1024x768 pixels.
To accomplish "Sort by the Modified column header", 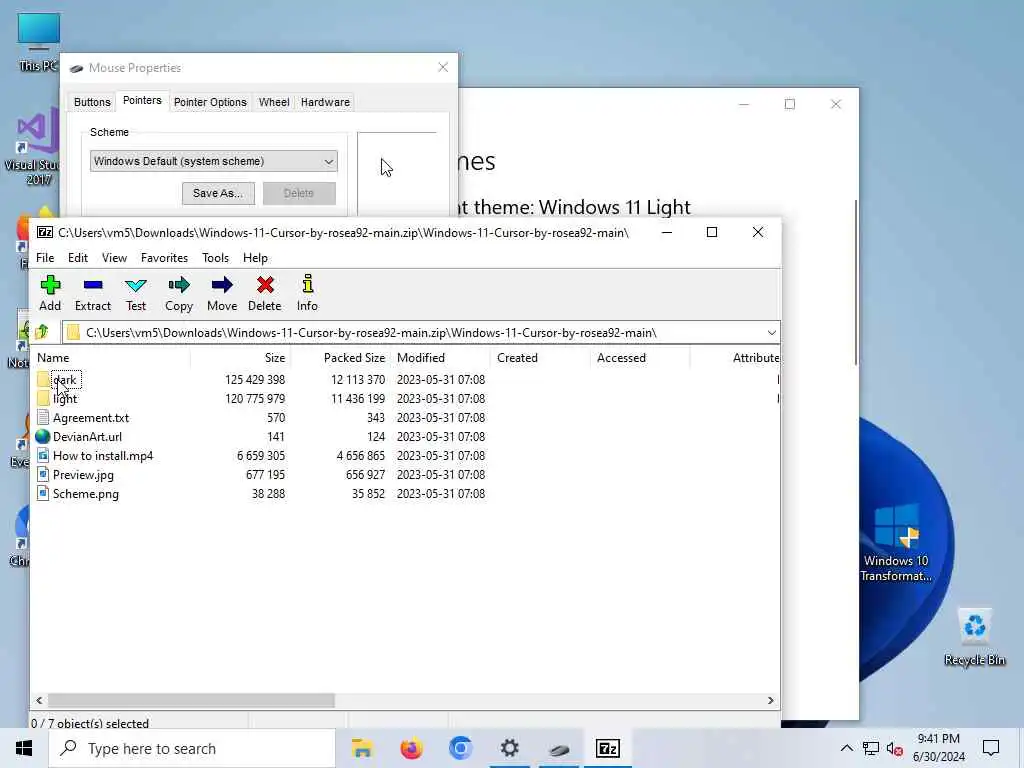I will click(440, 358).
